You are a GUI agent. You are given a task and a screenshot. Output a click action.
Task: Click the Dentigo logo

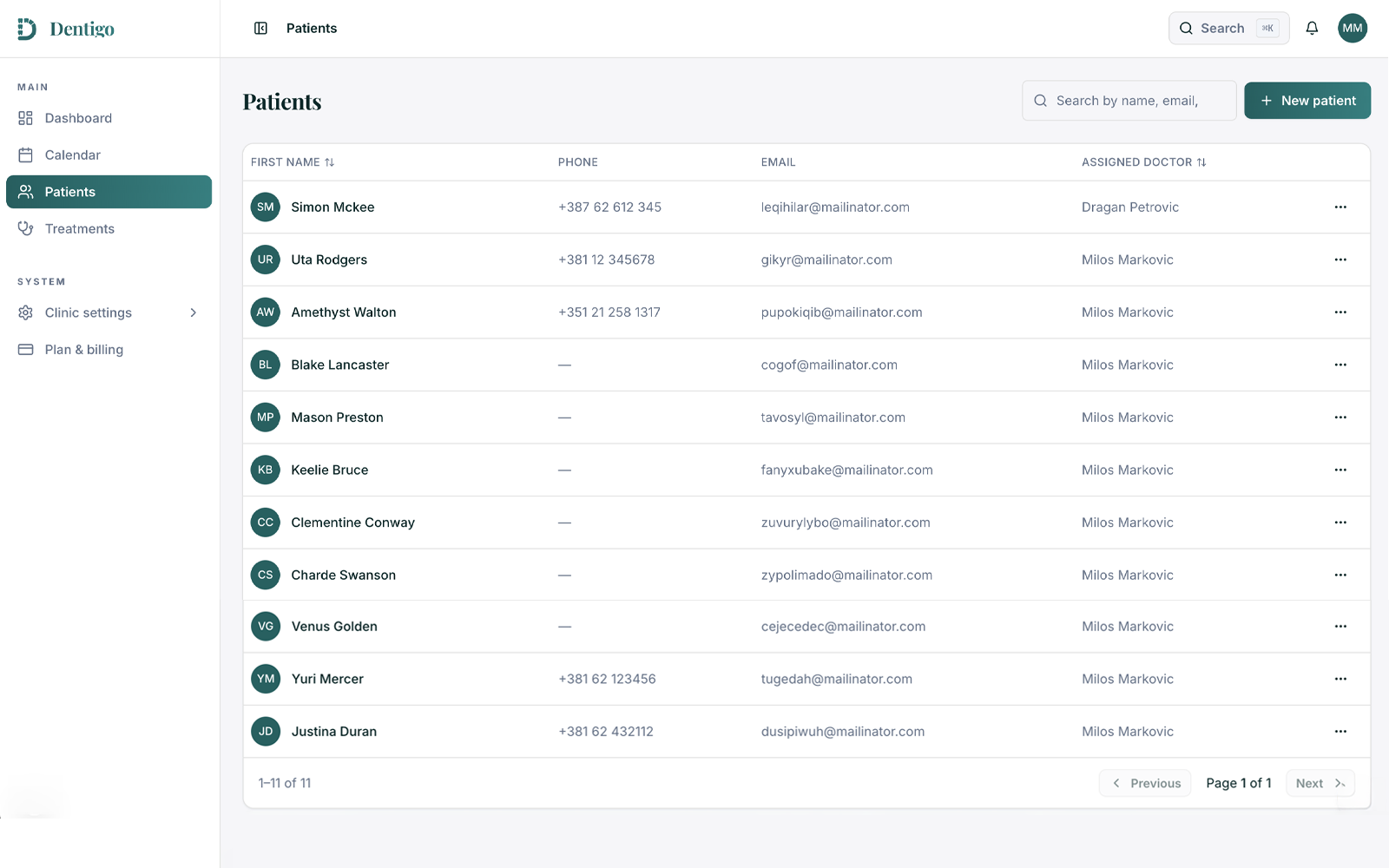(x=66, y=29)
